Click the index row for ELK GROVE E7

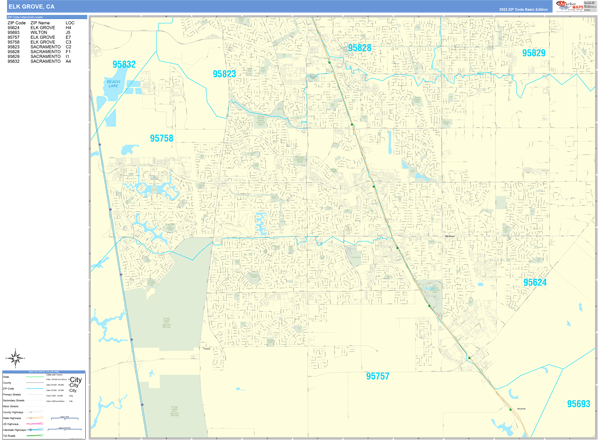[x=39, y=37]
